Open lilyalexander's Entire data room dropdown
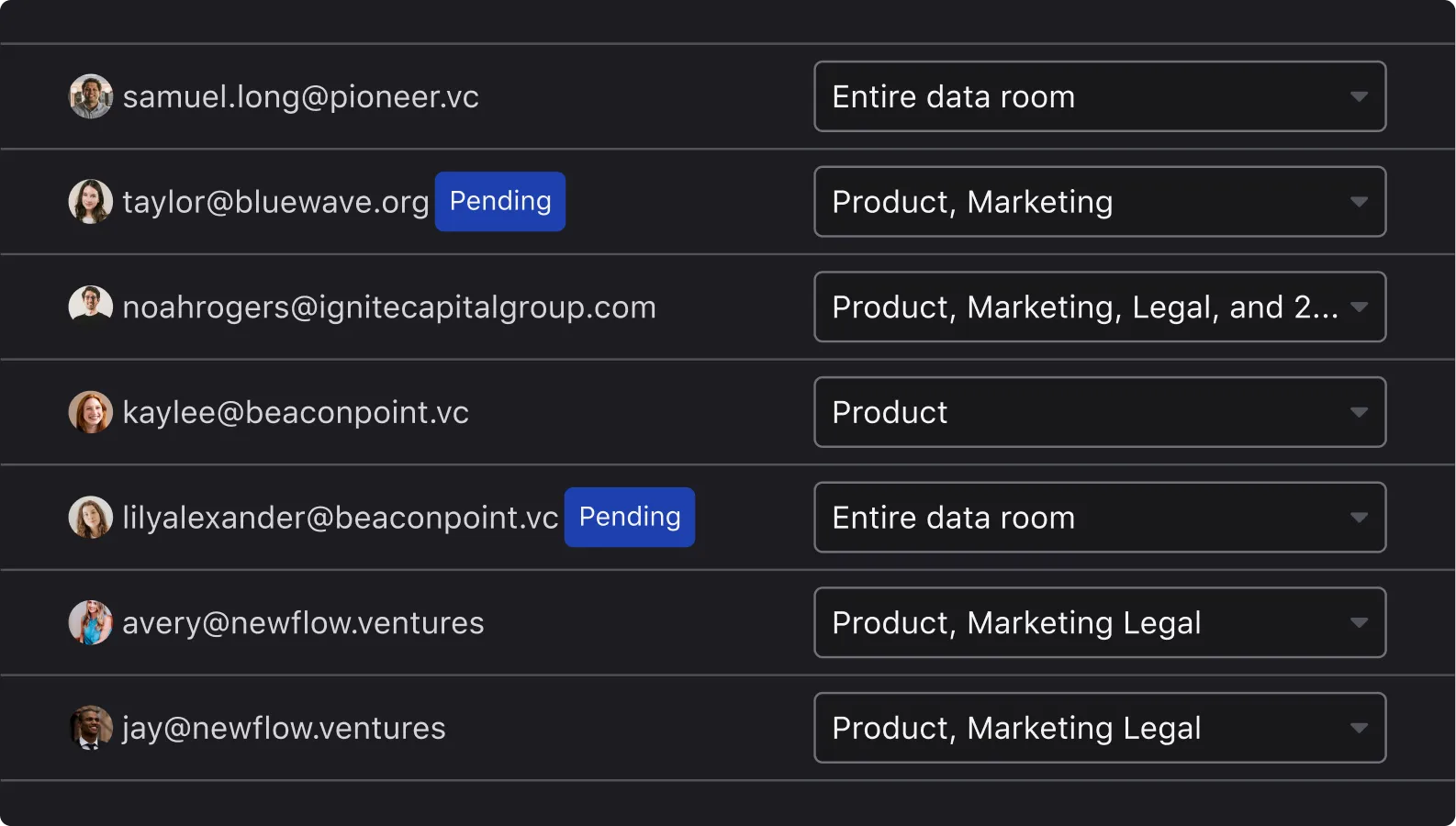The height and width of the screenshot is (826, 1456). point(1099,518)
